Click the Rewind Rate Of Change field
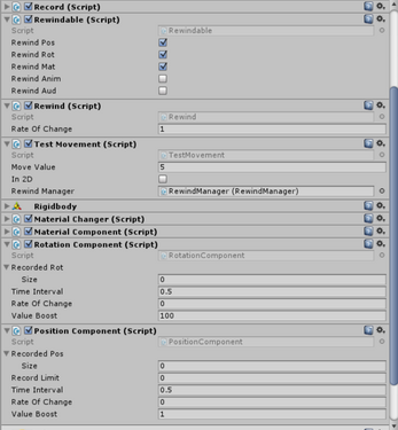398x430 pixels. point(272,129)
